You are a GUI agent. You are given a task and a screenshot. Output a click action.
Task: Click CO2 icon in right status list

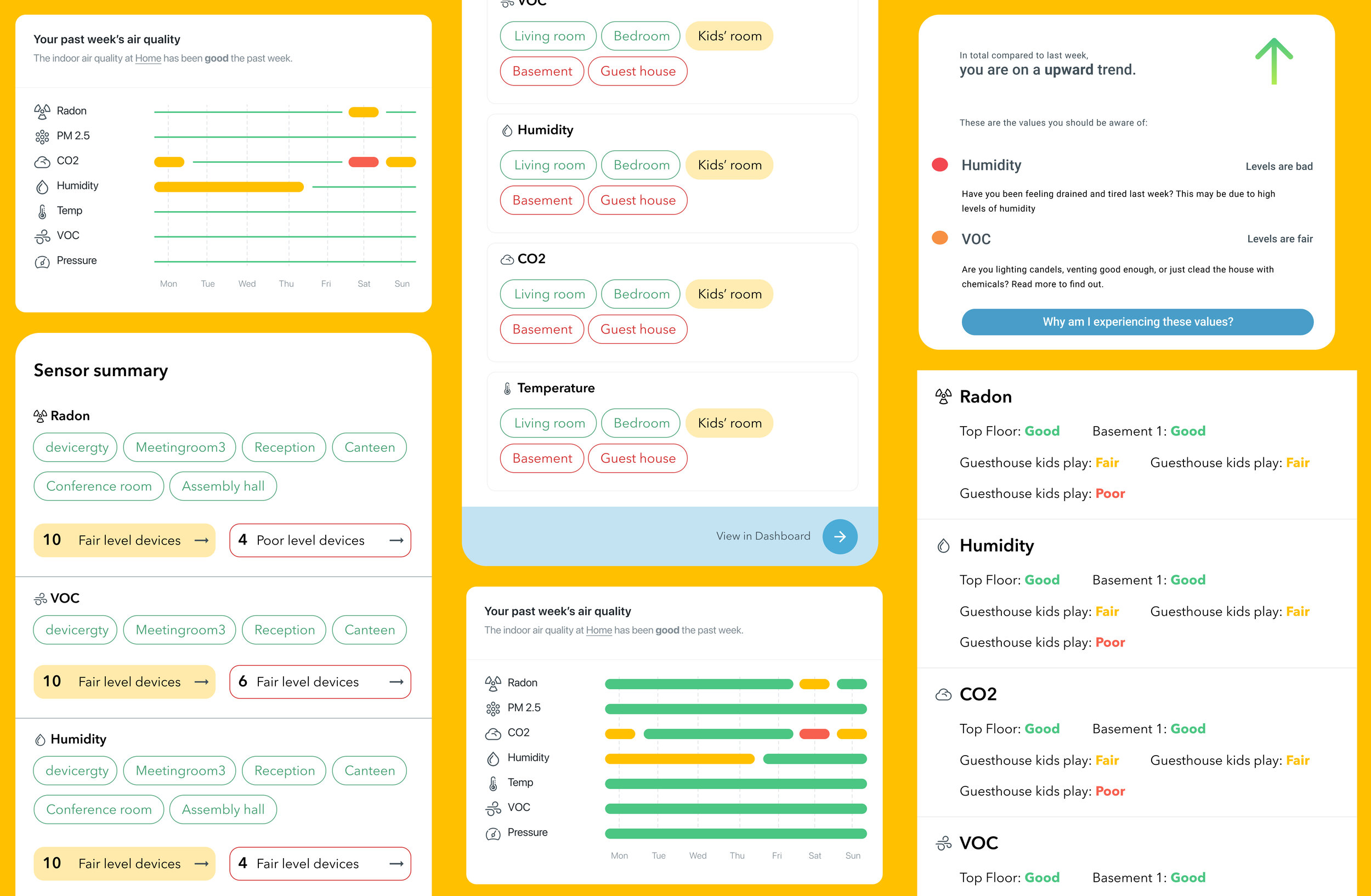coord(943,694)
